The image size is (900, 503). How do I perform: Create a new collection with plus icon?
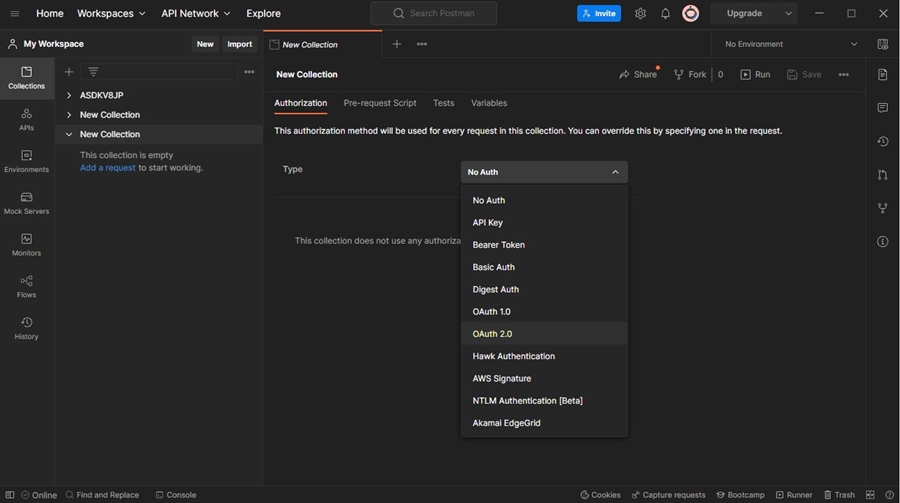(x=69, y=72)
